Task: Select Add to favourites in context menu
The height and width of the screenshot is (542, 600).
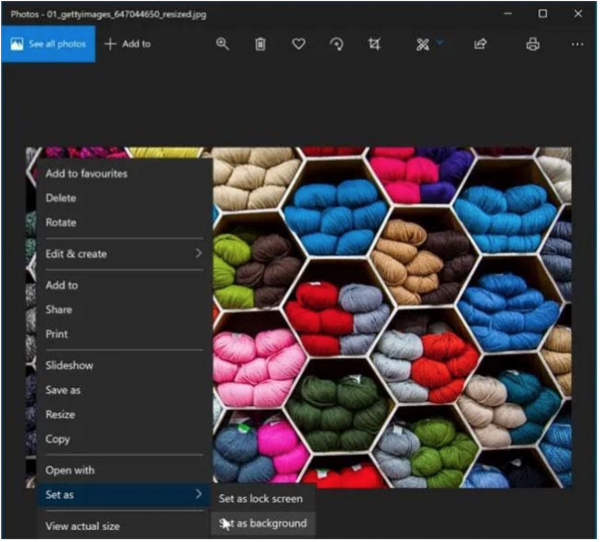Action: (86, 174)
